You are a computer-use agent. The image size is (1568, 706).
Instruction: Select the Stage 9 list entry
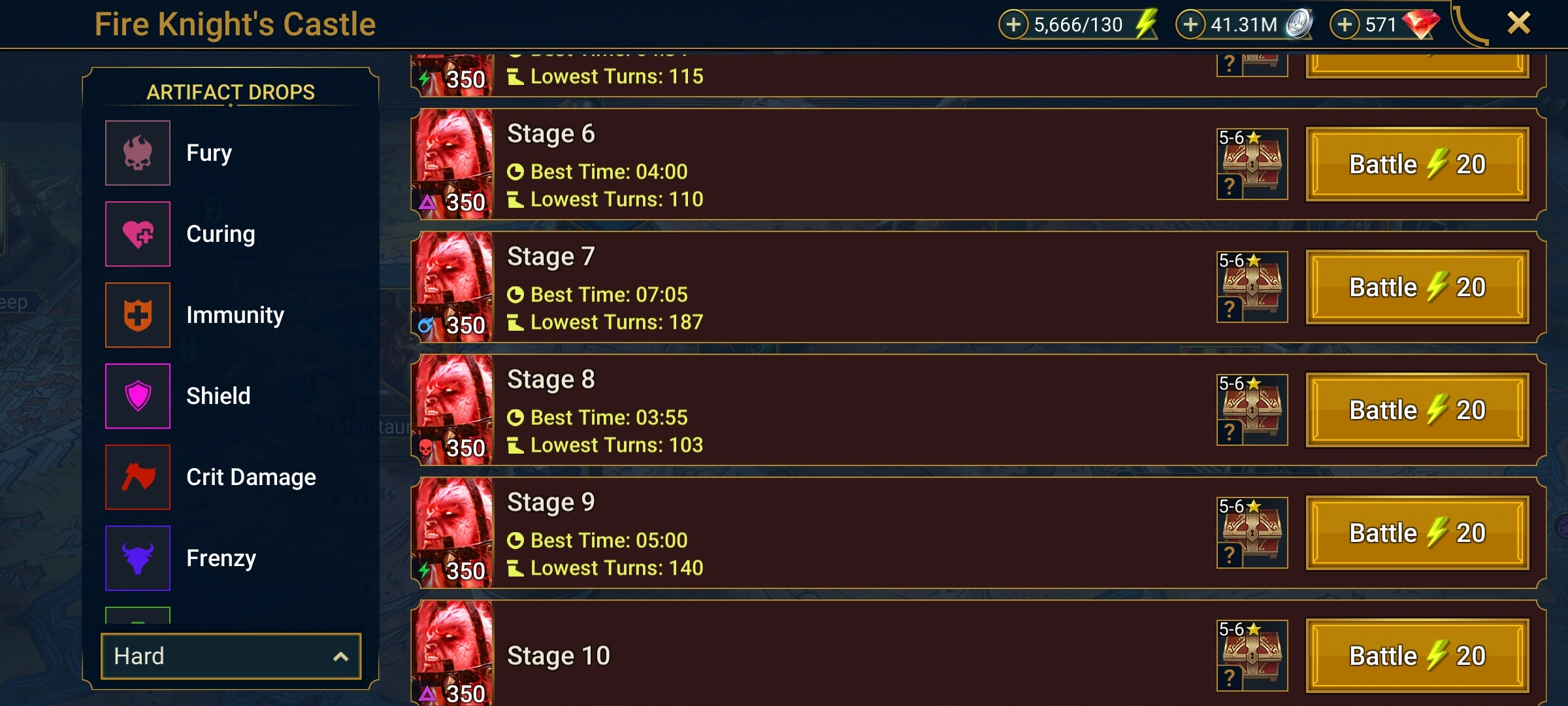[x=978, y=533]
